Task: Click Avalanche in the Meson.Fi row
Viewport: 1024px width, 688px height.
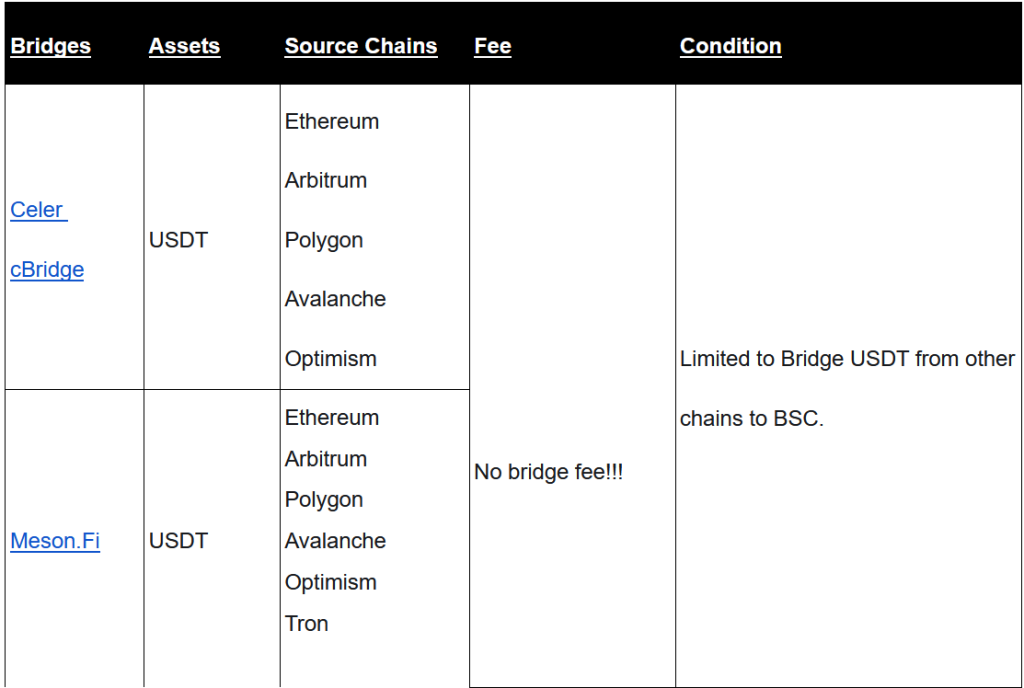Action: (335, 541)
